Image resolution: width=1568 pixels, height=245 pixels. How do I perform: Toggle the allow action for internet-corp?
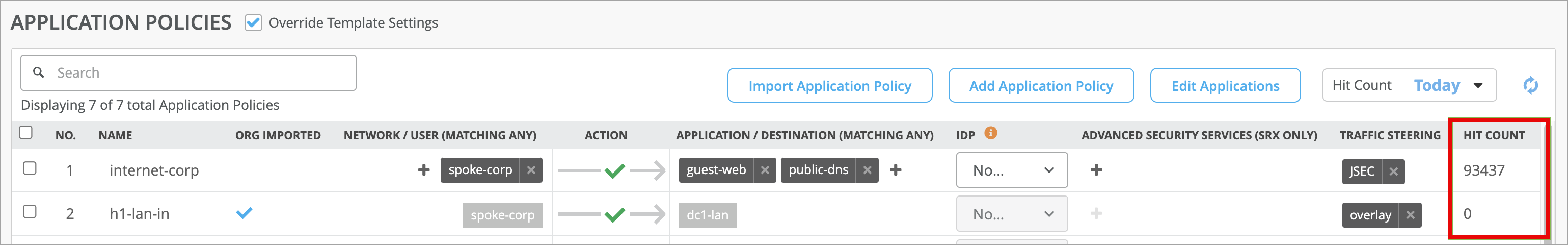[614, 170]
